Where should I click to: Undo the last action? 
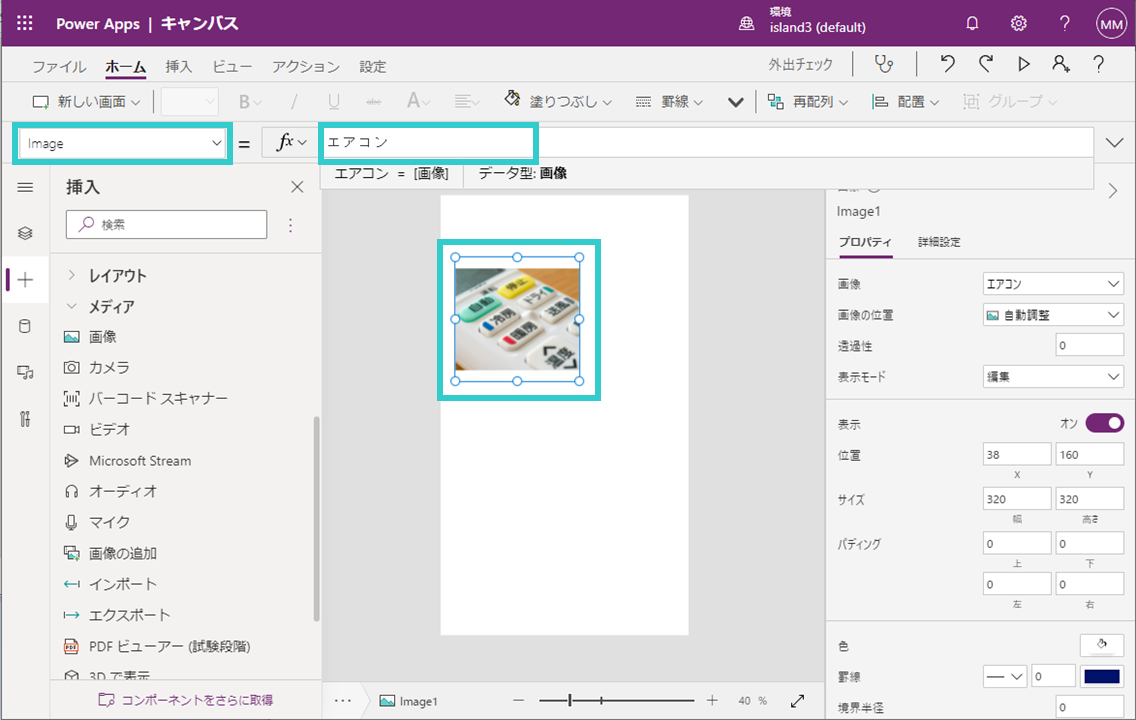click(x=948, y=64)
